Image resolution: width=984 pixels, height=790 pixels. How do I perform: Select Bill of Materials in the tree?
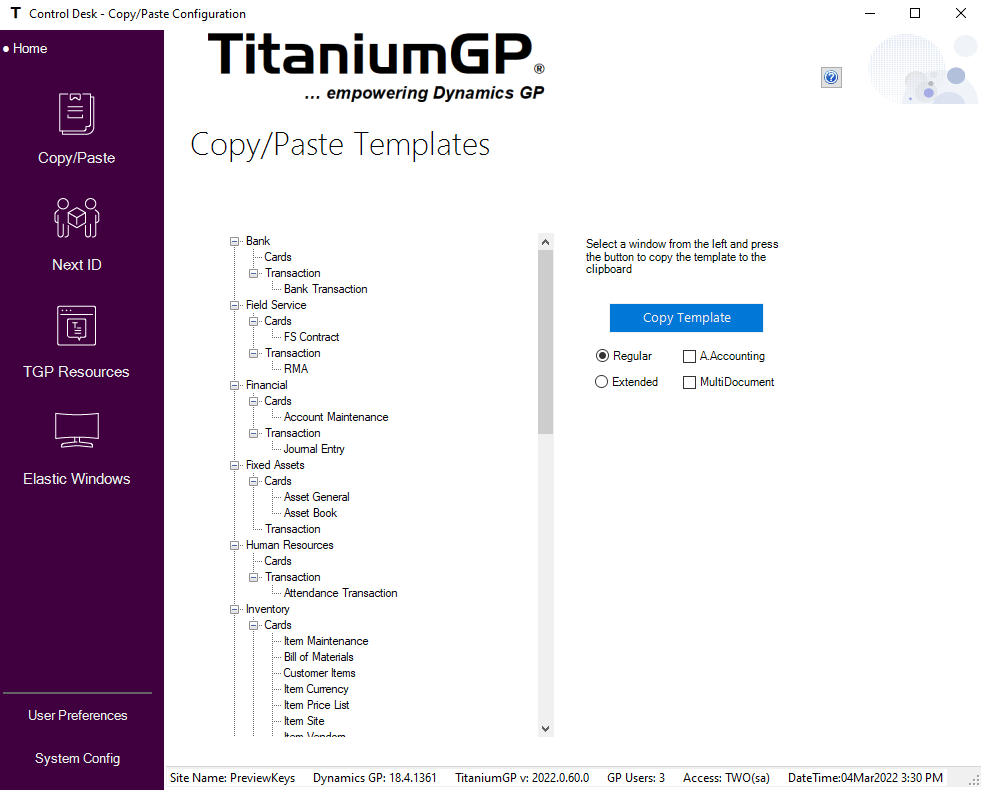tap(318, 657)
